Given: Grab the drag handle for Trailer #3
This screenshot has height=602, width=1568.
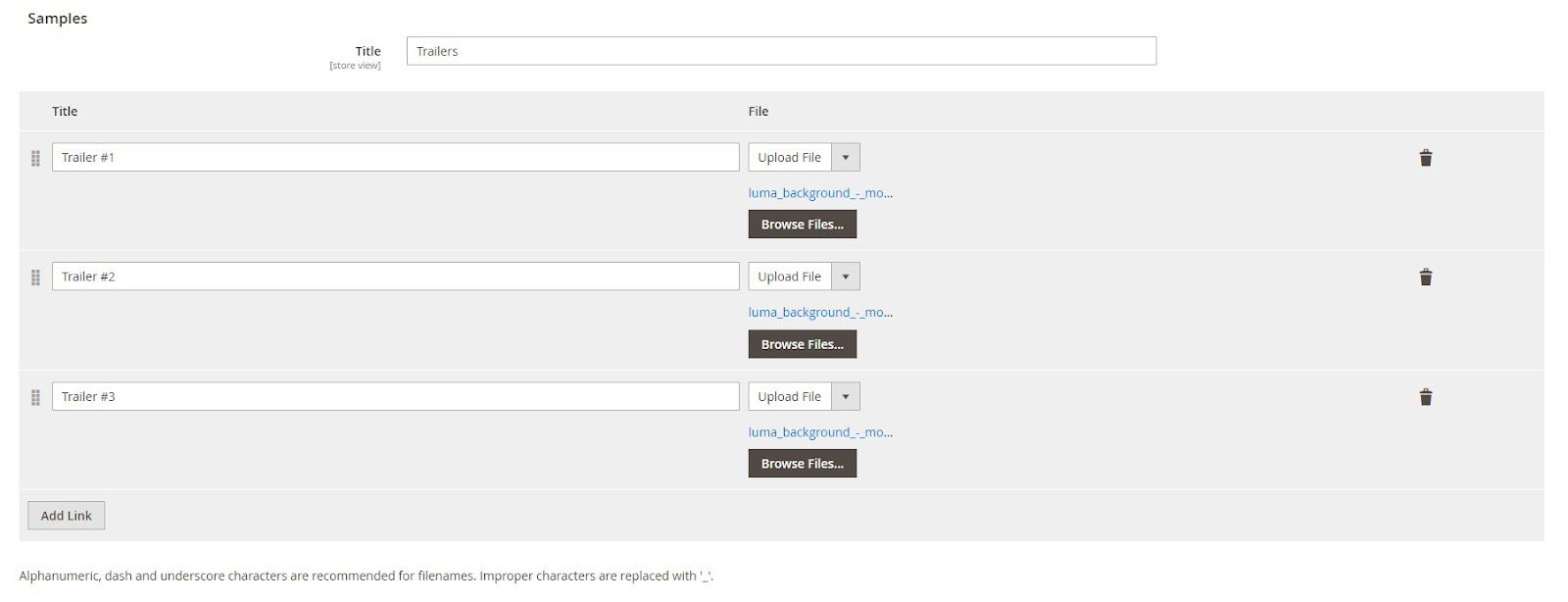Looking at the screenshot, I should point(35,397).
